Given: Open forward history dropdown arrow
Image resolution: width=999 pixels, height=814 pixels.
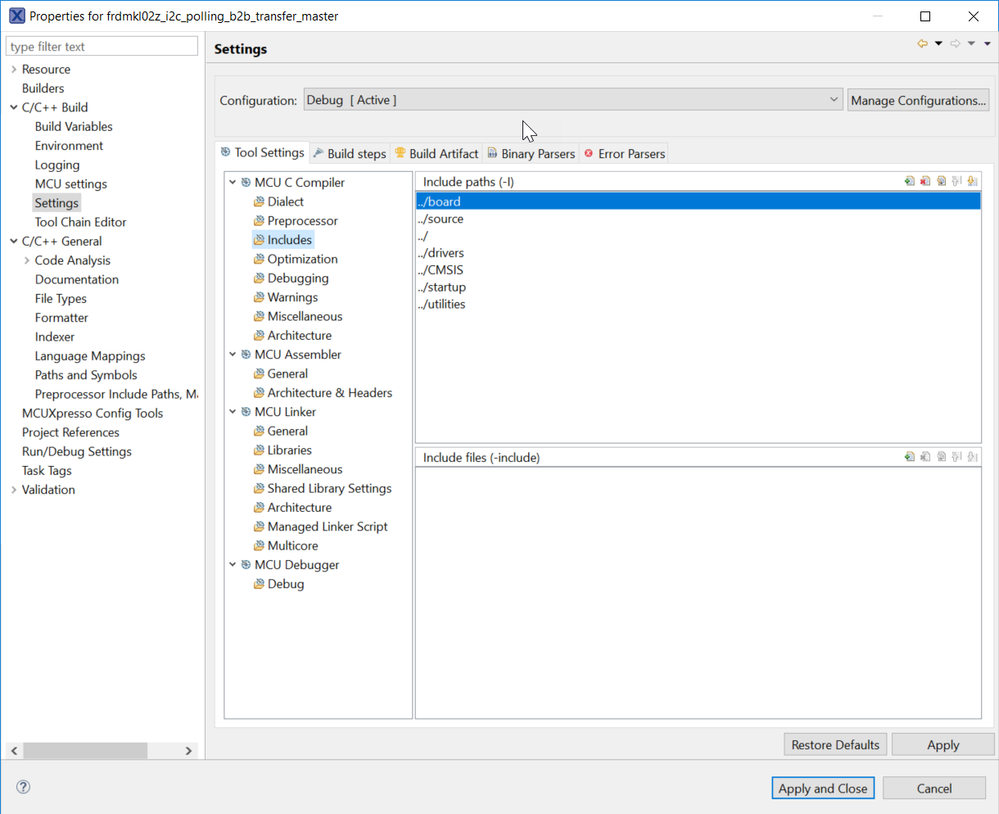Looking at the screenshot, I should (x=972, y=43).
